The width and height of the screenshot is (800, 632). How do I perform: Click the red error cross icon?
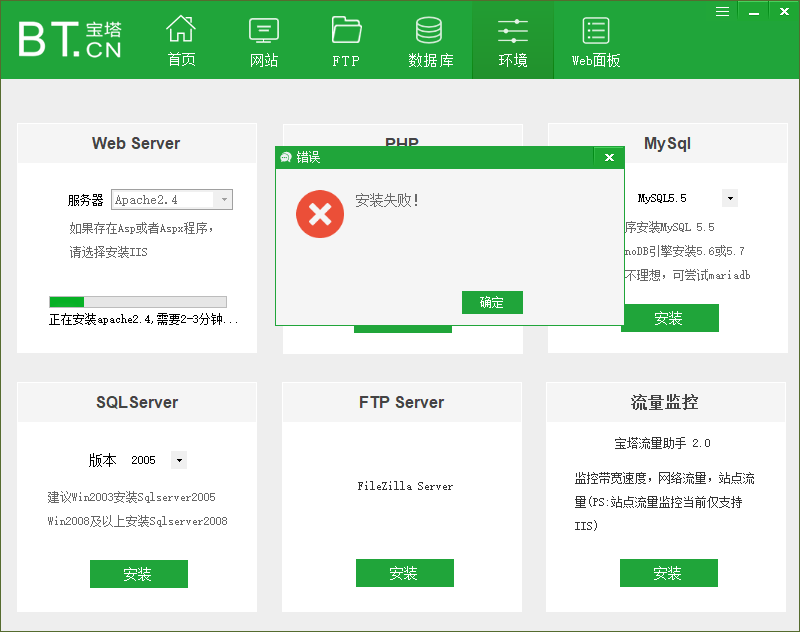pyautogui.click(x=320, y=214)
